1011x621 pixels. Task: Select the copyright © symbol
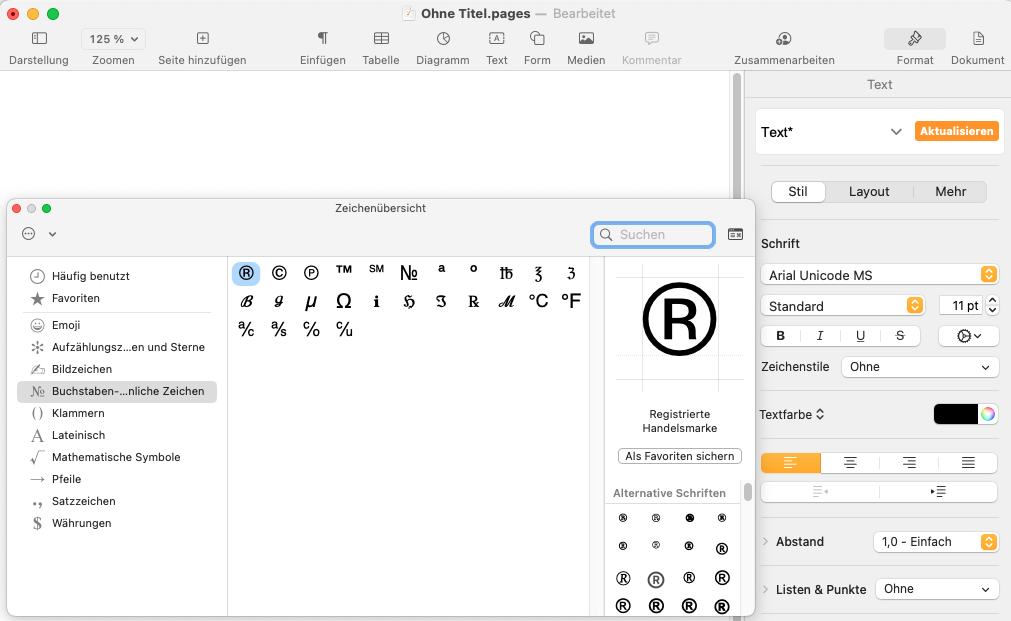[x=279, y=273]
